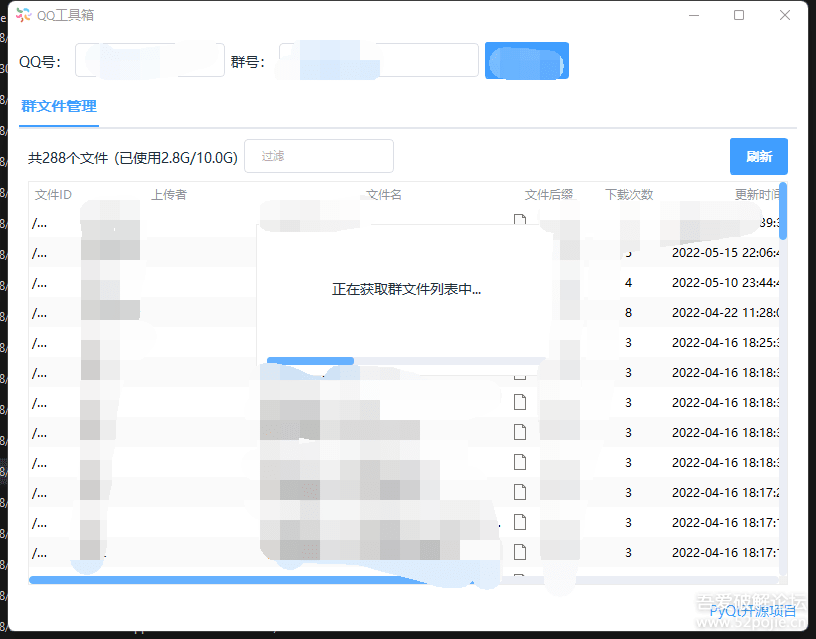Image resolution: width=816 pixels, height=639 pixels.
Task: Click the file icon in the 18:17:2 row
Action: (519, 492)
